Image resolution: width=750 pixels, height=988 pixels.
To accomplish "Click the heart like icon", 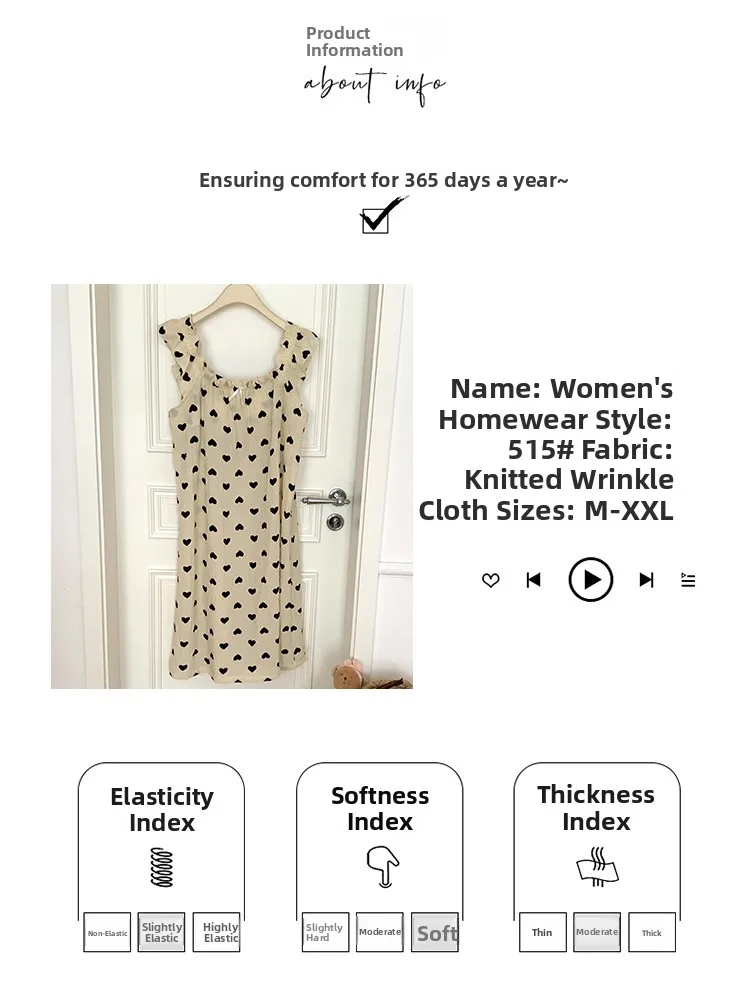I will (x=490, y=580).
